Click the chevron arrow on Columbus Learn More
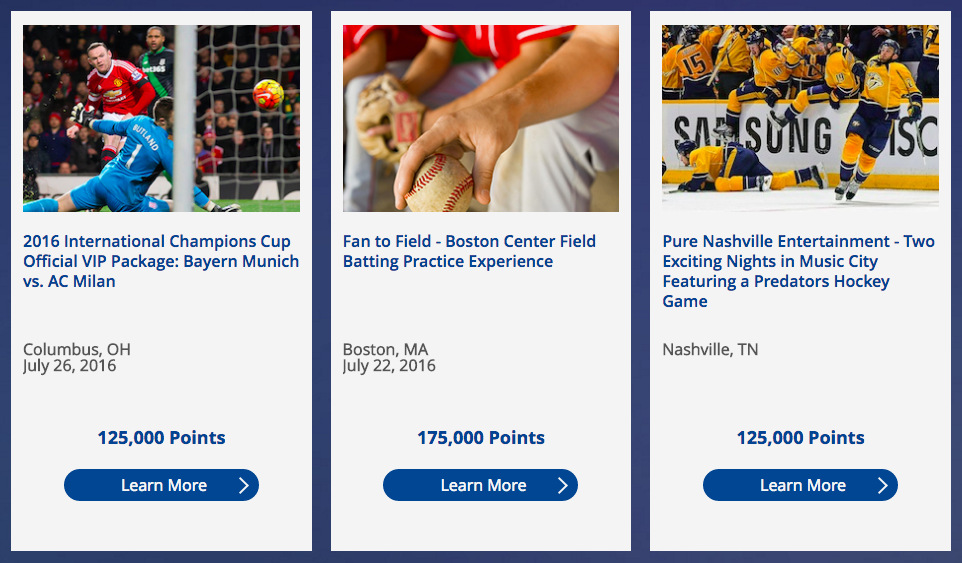 [244, 486]
